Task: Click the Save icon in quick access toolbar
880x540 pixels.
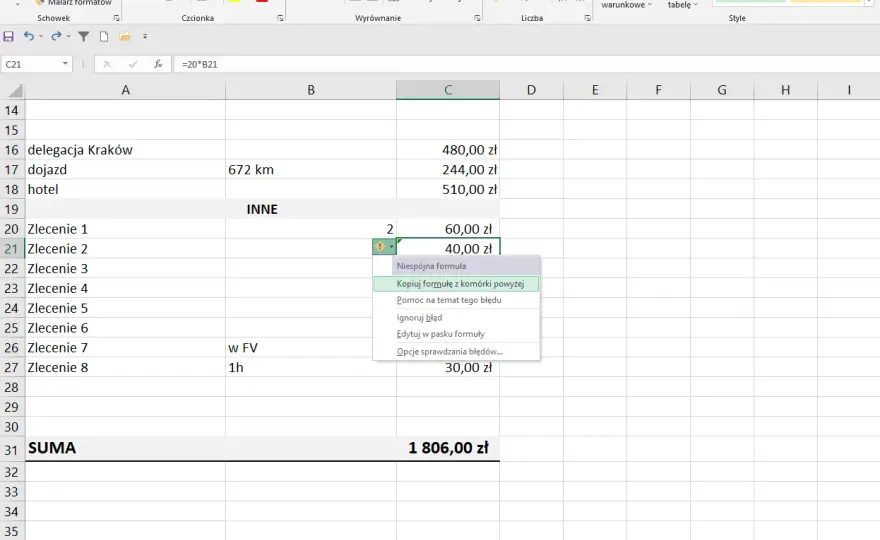Action: [x=8, y=36]
